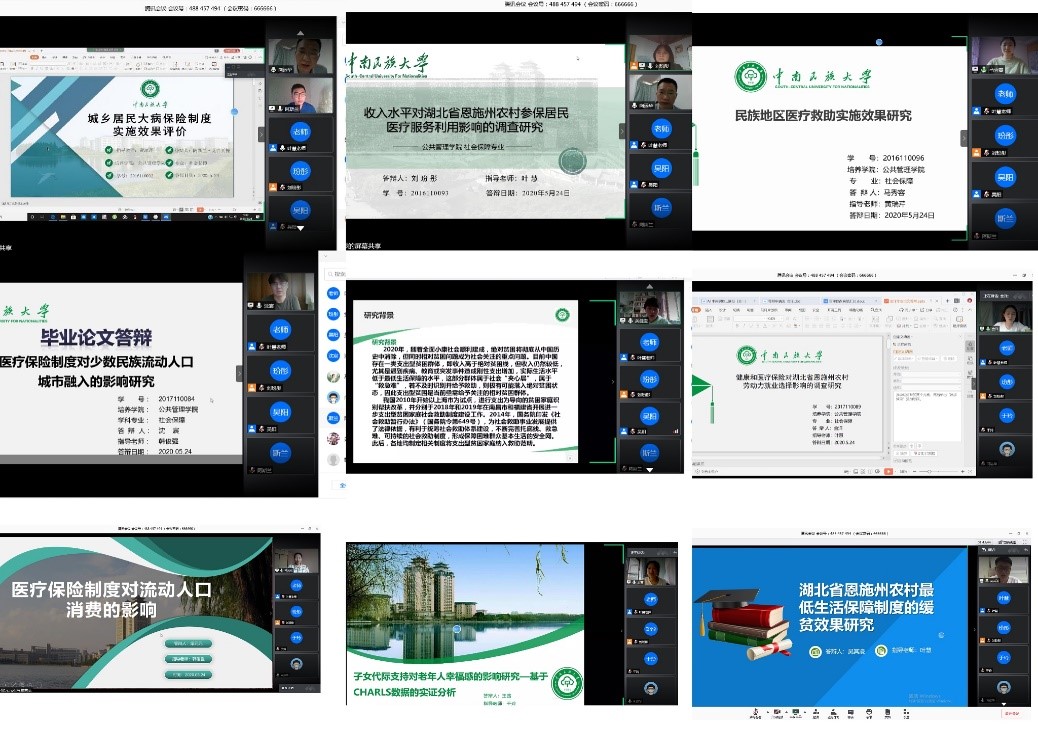Select presenter video tile in 毕业论文答辩 meeting
Viewport: 1038px width, 753px height.
(x=281, y=291)
